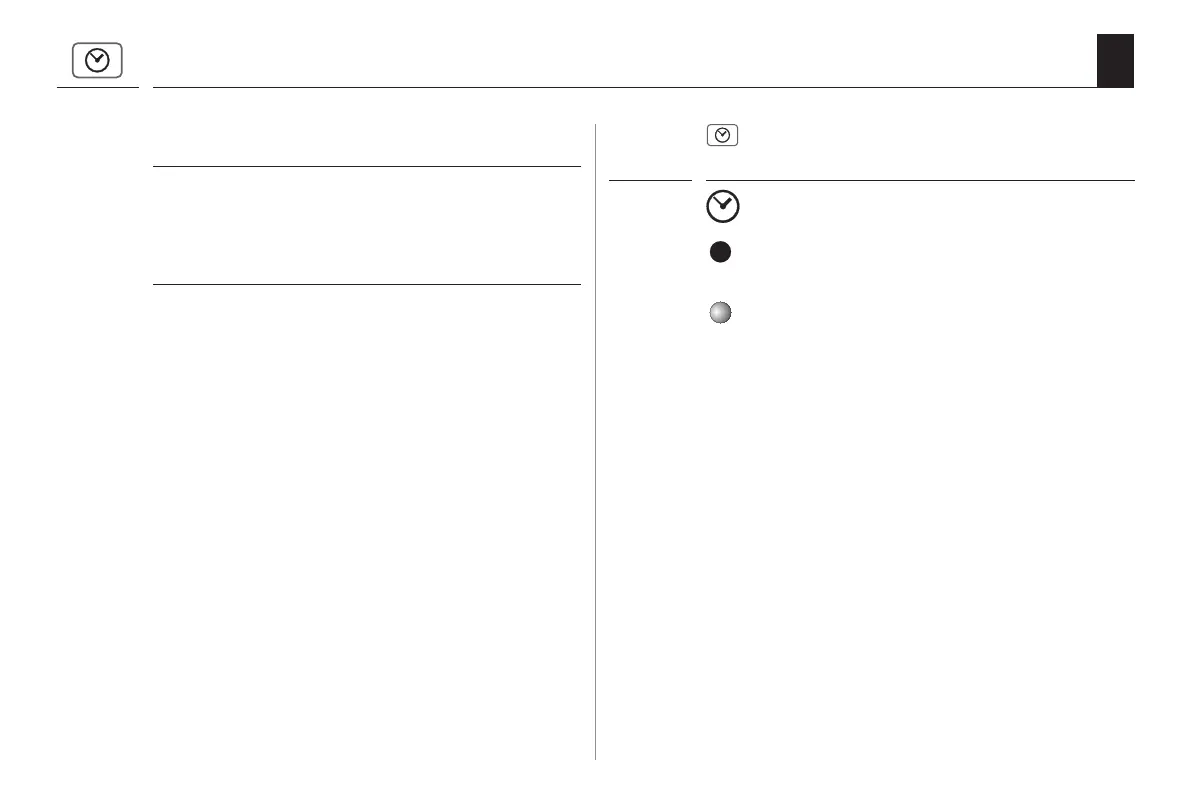Toggle the gray sphere indicator

pyautogui.click(x=720, y=313)
